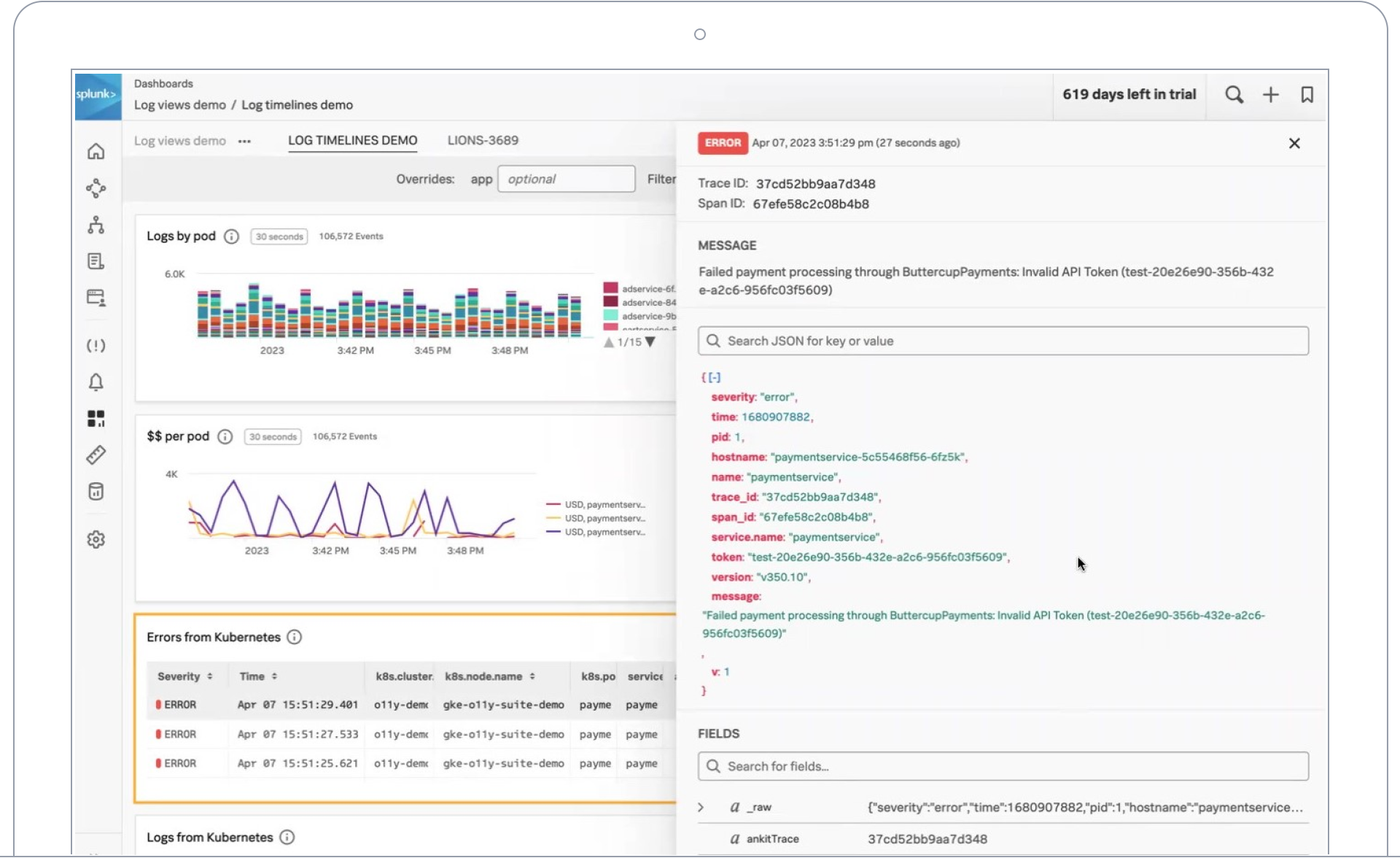The height and width of the screenshot is (858, 1400).
Task: Open the Home view in the sidebar
Action: coord(96,151)
